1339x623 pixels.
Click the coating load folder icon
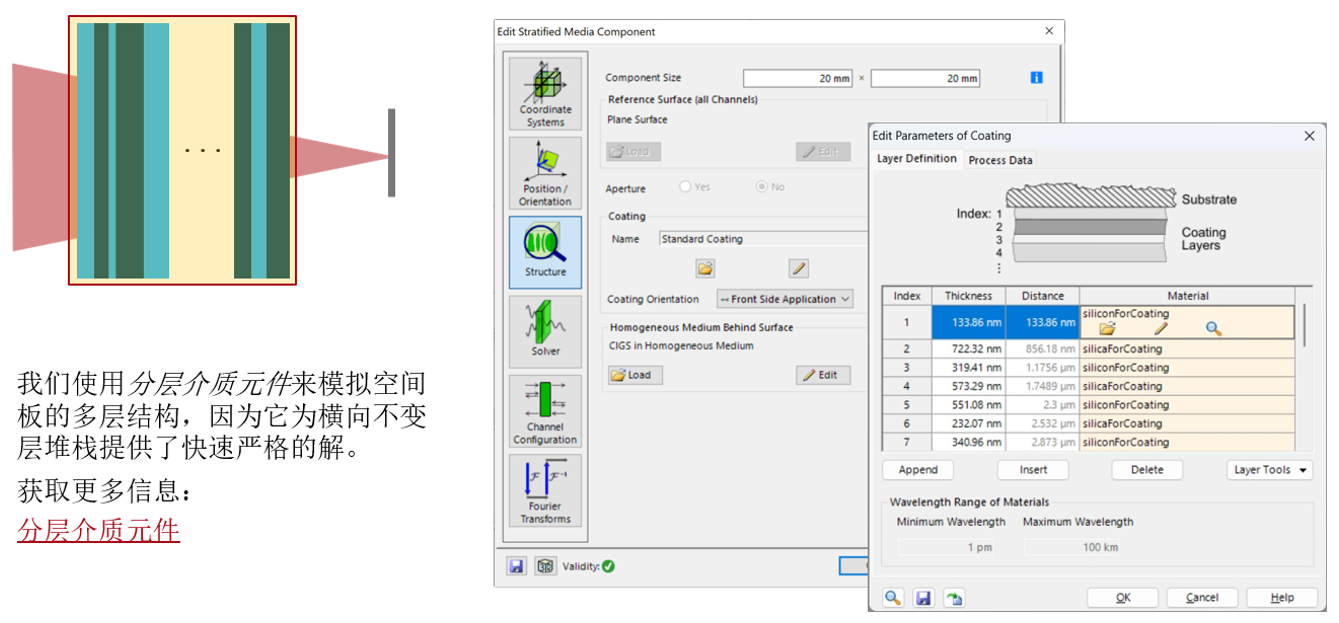(x=706, y=268)
